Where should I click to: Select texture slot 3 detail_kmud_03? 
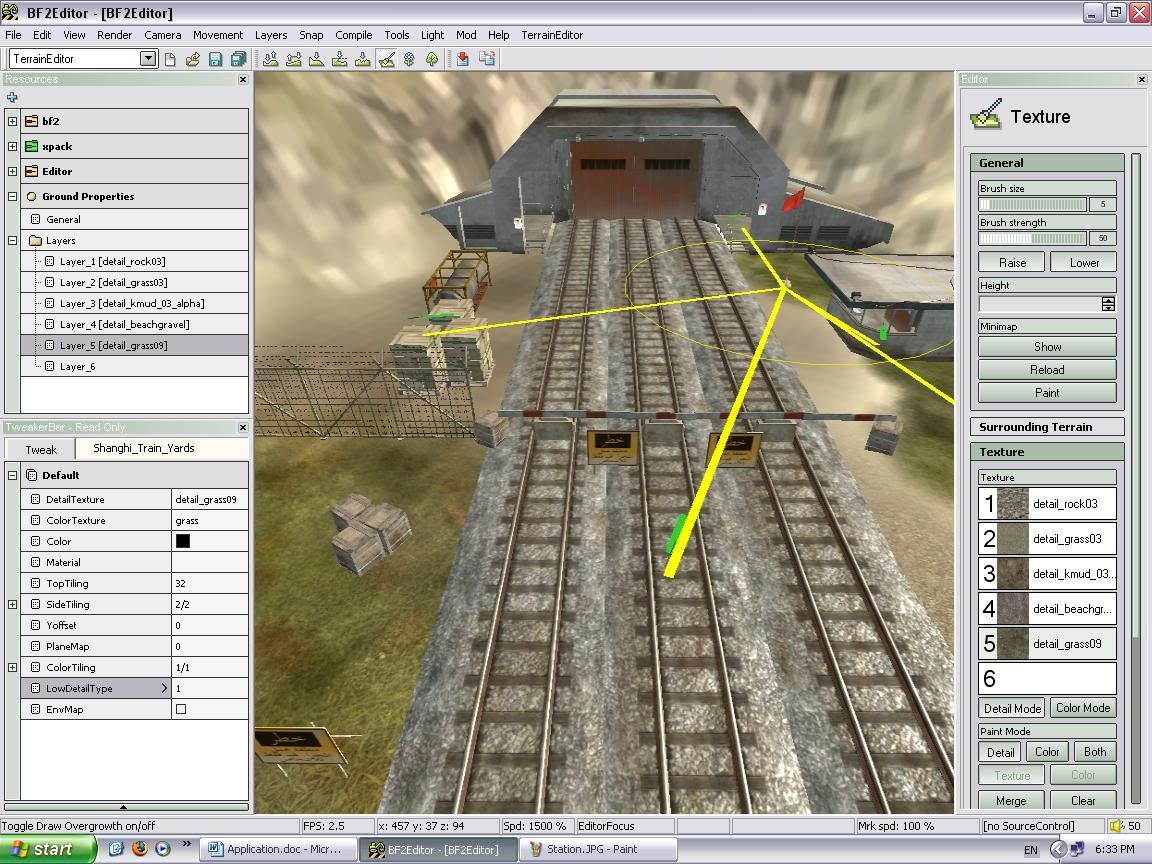pyautogui.click(x=1047, y=574)
